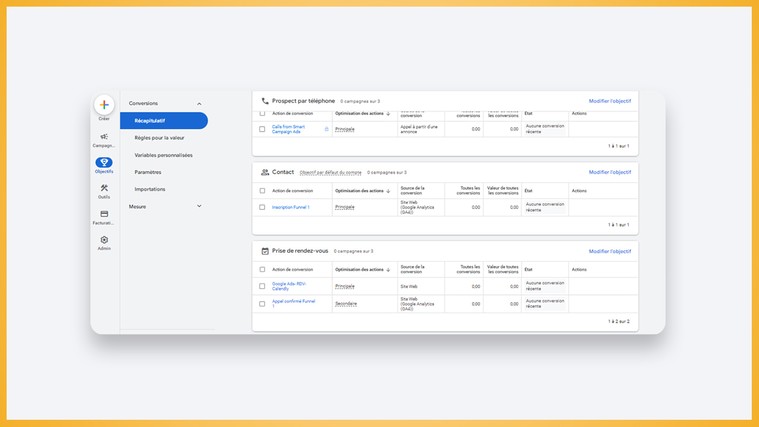Sort Contact table by Optimisation des actions arrow

(x=388, y=191)
